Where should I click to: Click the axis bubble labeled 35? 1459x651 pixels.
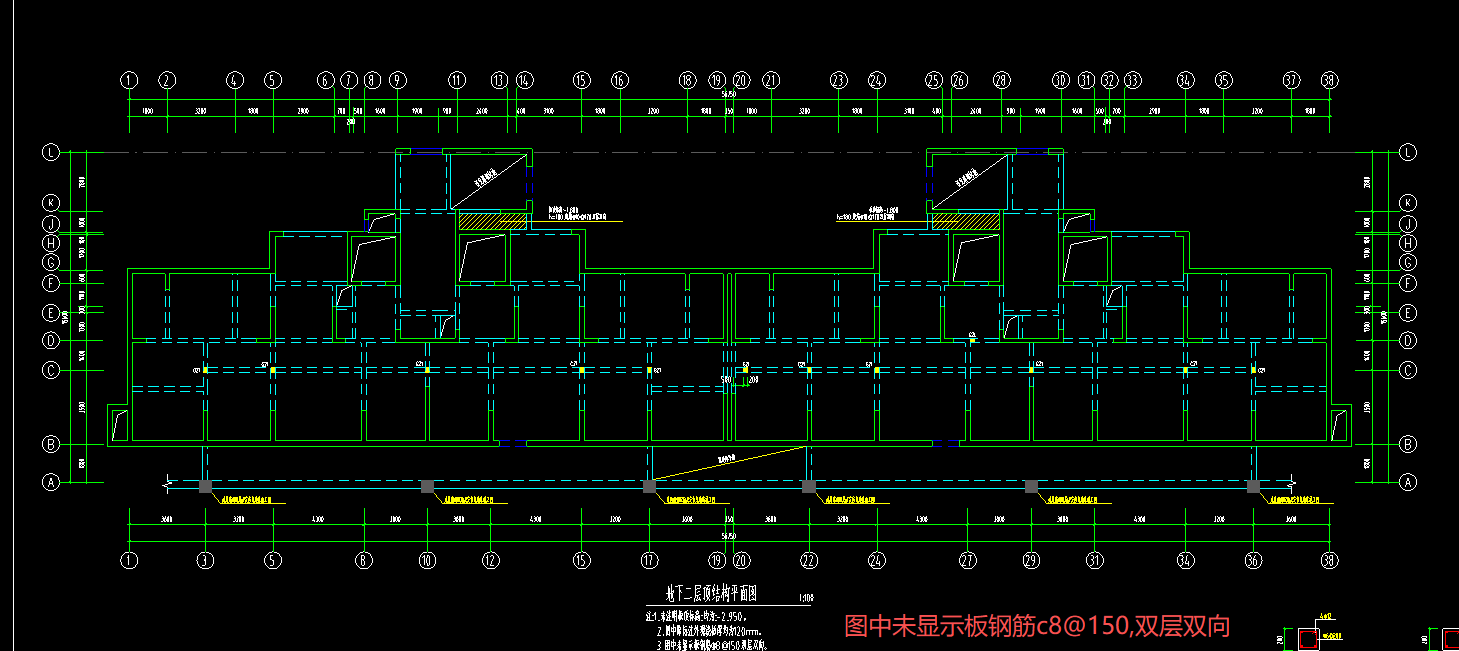click(1224, 80)
